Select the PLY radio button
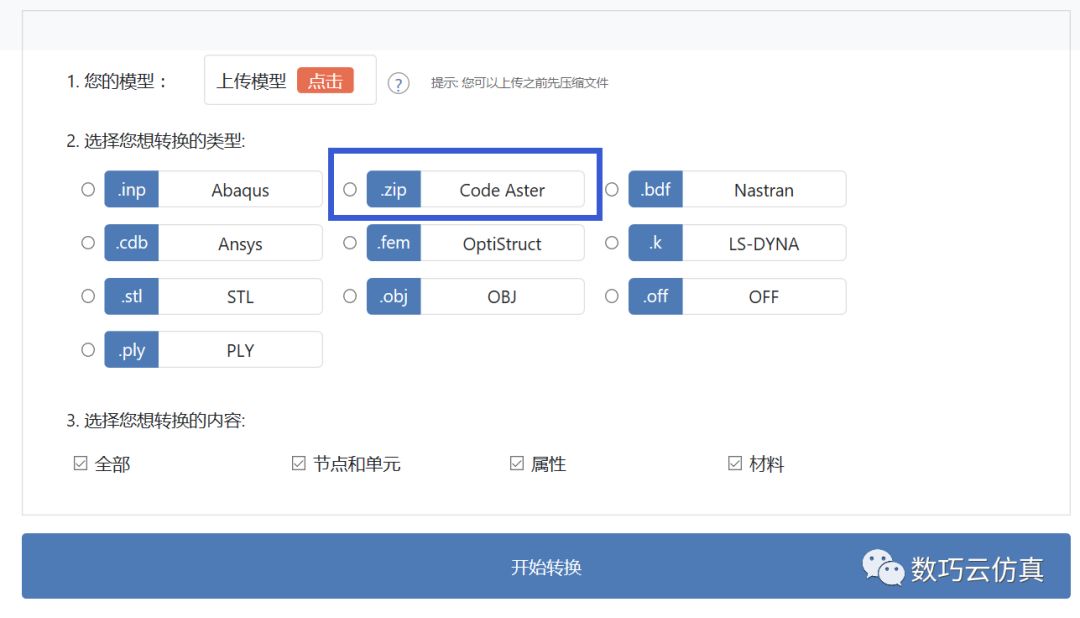 coord(88,350)
